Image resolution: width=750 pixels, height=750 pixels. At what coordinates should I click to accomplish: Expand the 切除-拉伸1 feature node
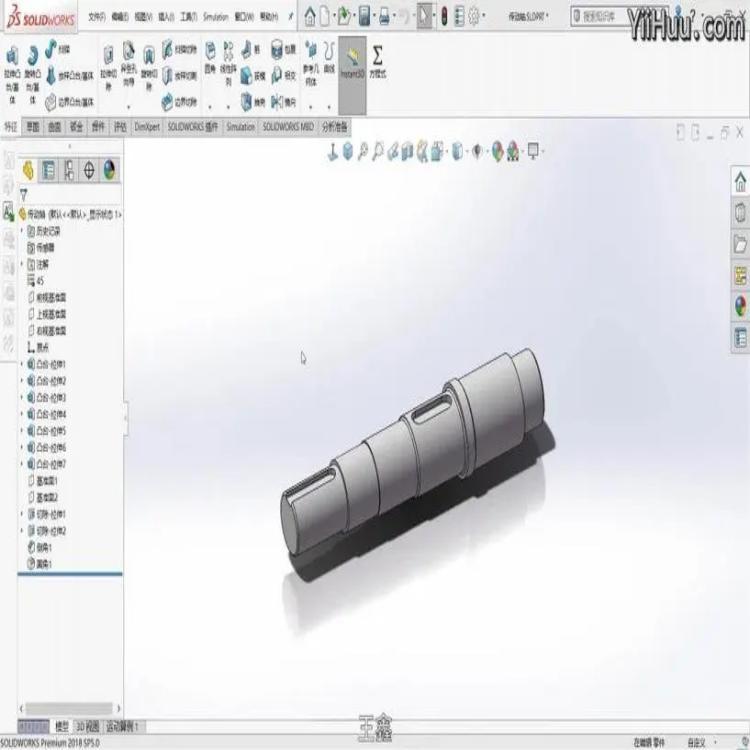click(21, 514)
